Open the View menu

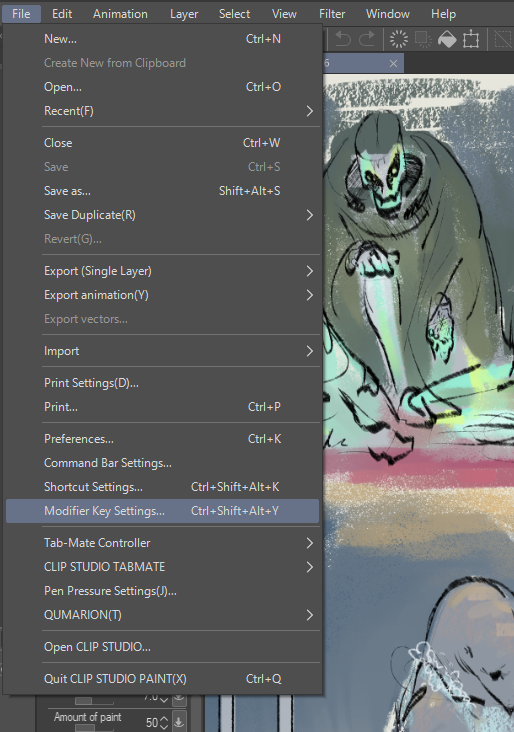tap(284, 14)
